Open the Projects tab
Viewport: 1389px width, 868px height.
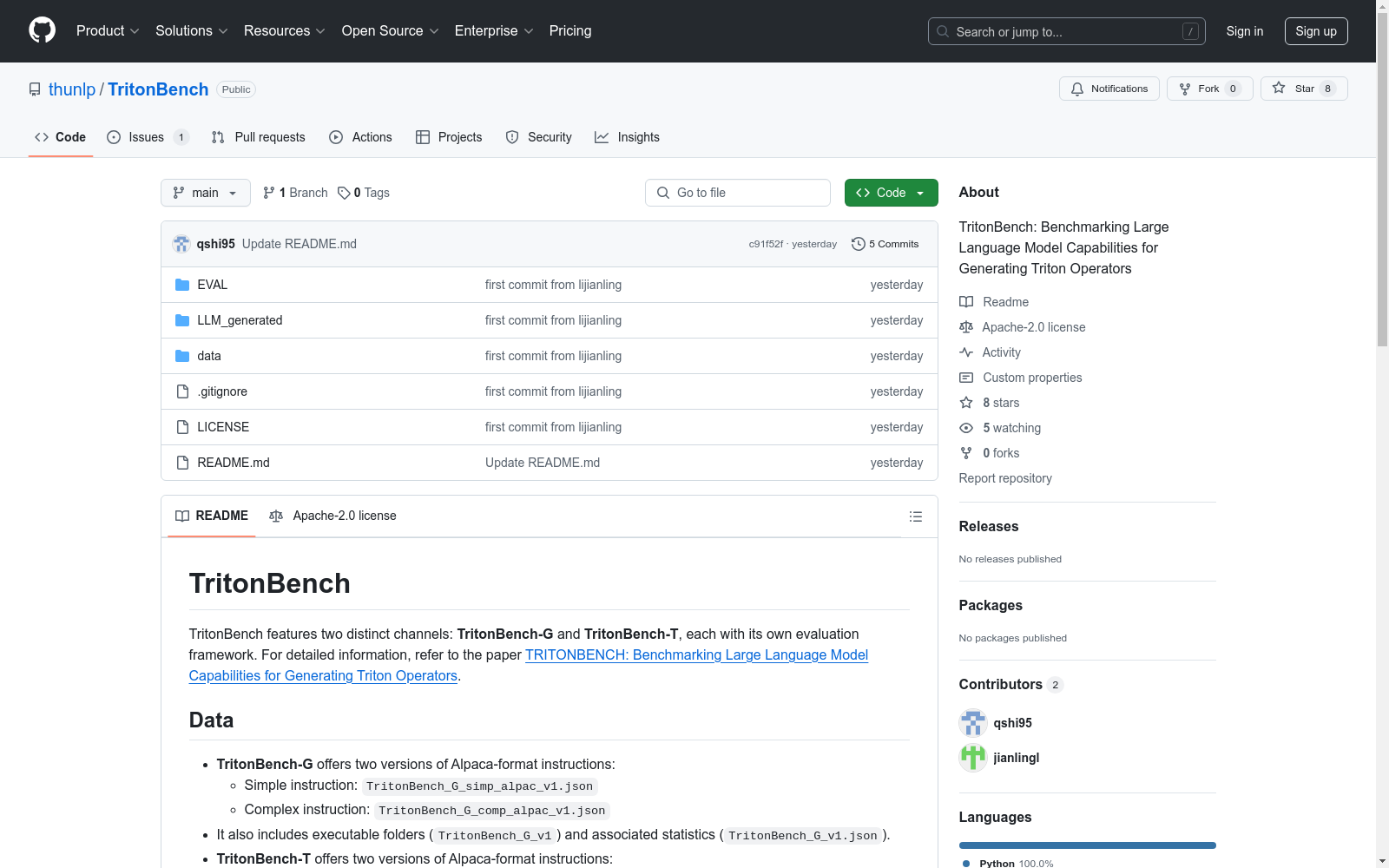pos(449,137)
